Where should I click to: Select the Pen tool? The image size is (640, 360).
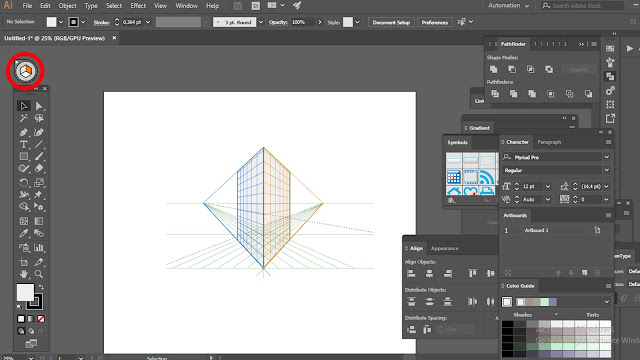pos(24,132)
